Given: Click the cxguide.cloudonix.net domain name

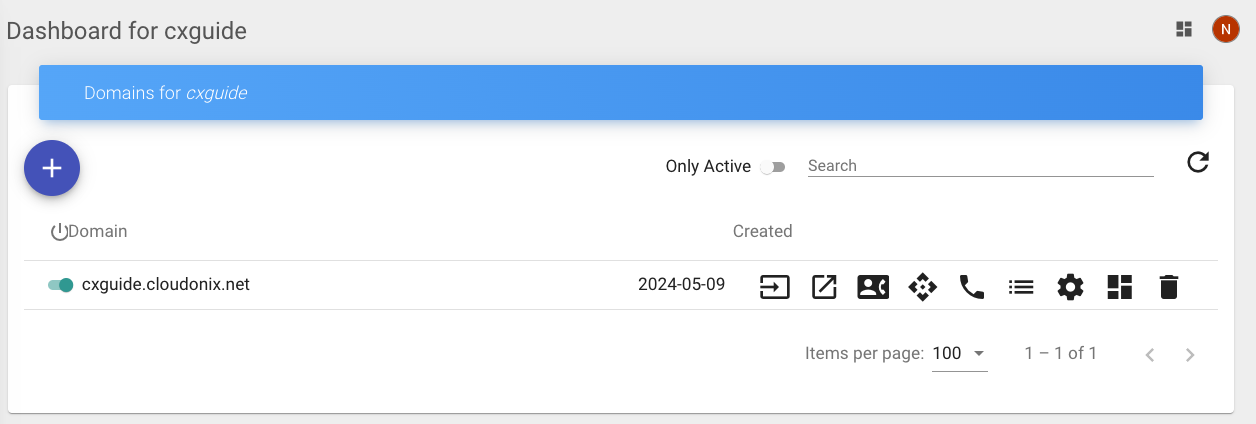Looking at the screenshot, I should [166, 284].
